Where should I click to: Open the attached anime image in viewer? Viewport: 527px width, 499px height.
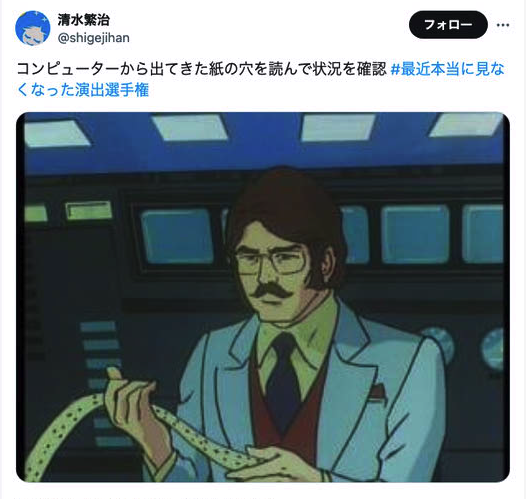tap(263, 297)
